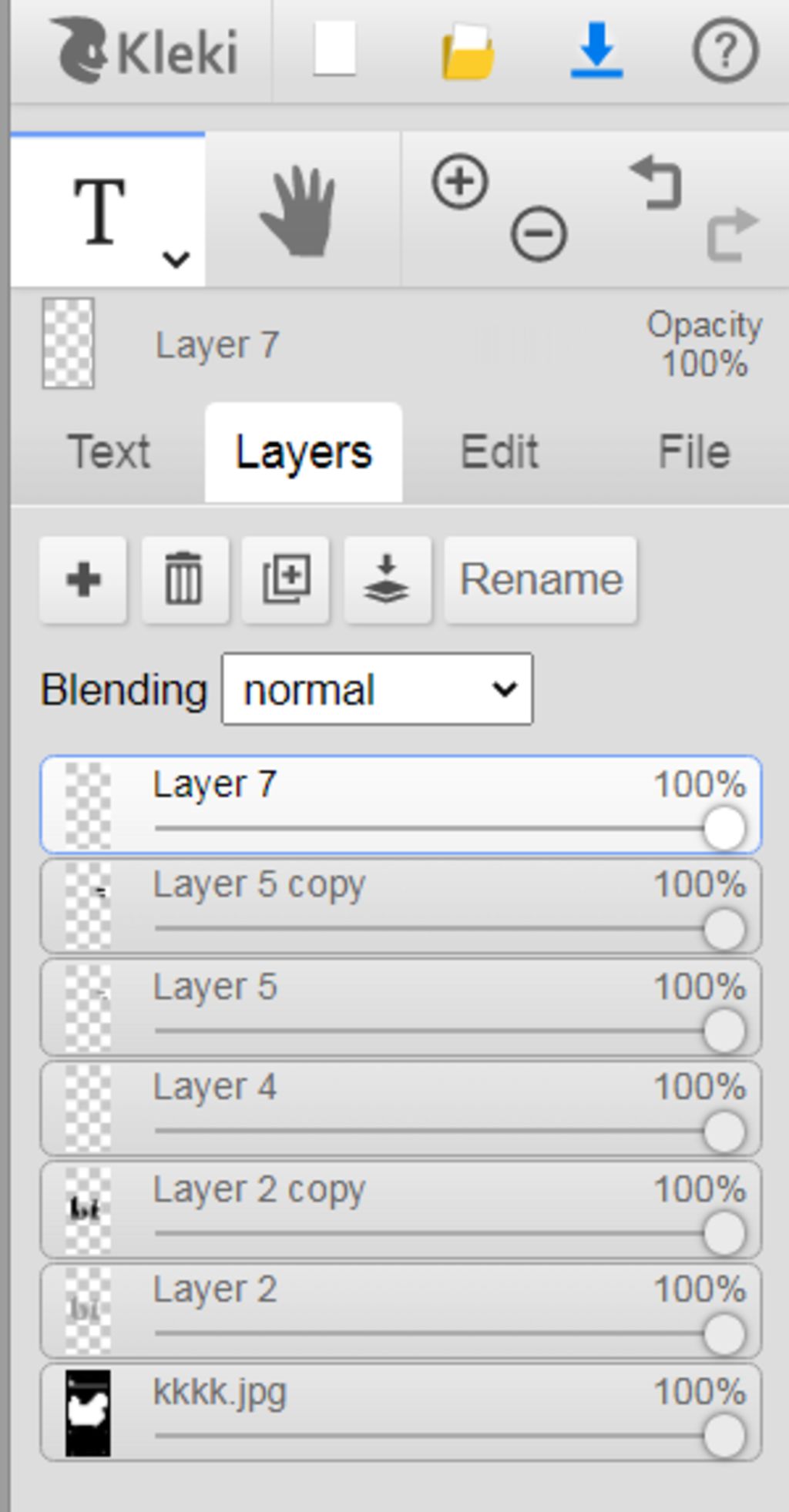
Task: Click the Rename button
Action: click(541, 579)
